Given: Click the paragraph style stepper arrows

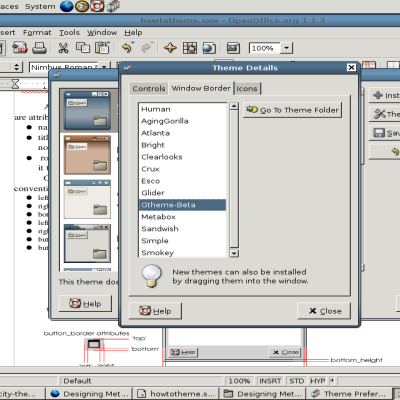Looking at the screenshot, I should pos(17,67).
